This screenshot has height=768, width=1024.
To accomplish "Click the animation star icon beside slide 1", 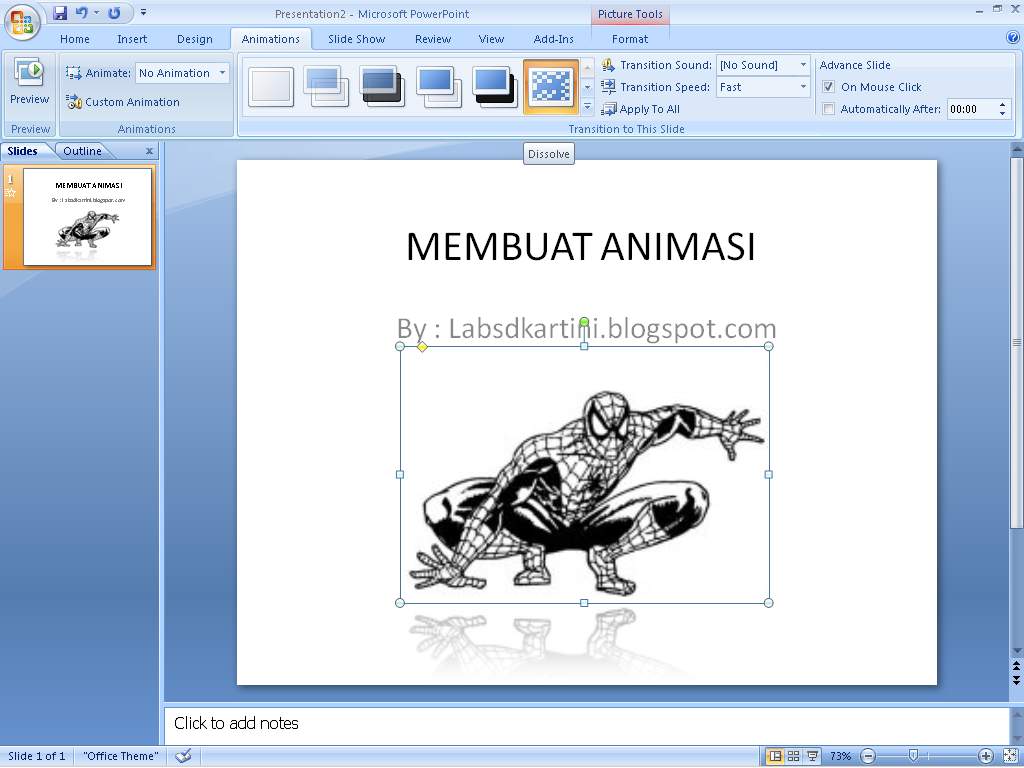I will coord(10,192).
